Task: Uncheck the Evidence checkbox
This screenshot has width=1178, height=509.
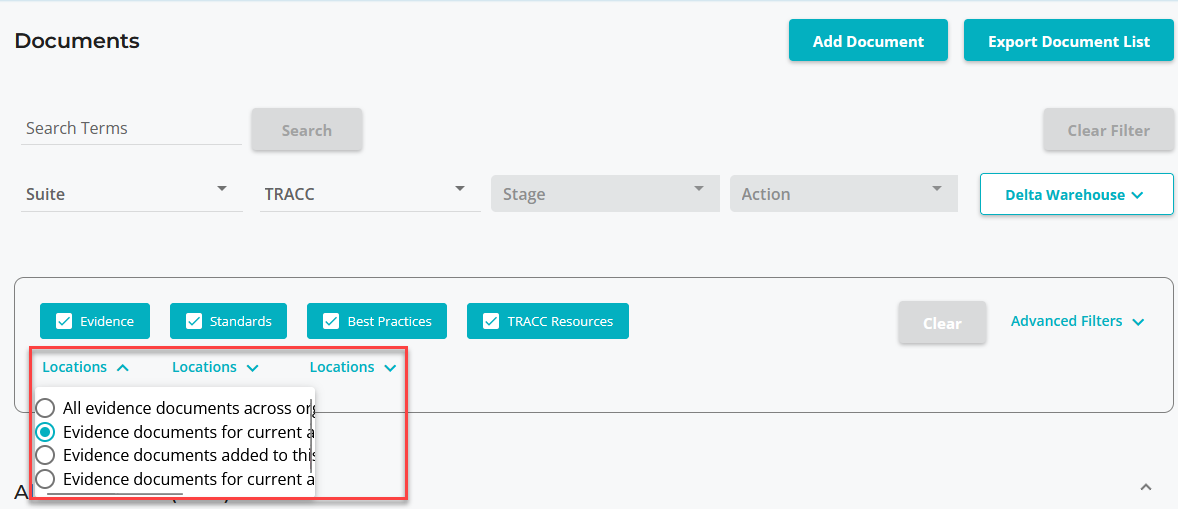Action: (x=65, y=321)
